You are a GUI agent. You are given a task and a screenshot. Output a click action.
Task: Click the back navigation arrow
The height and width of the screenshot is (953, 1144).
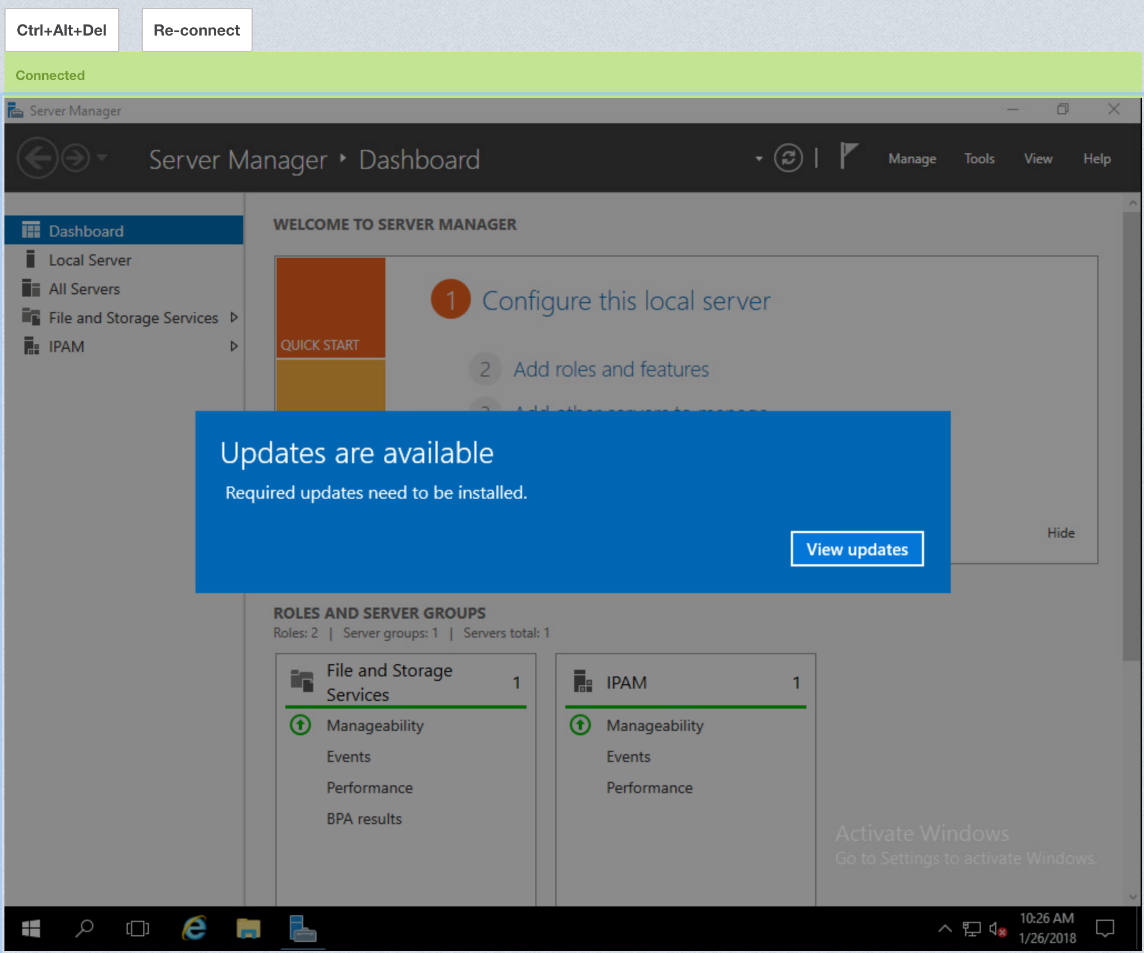pos(37,158)
